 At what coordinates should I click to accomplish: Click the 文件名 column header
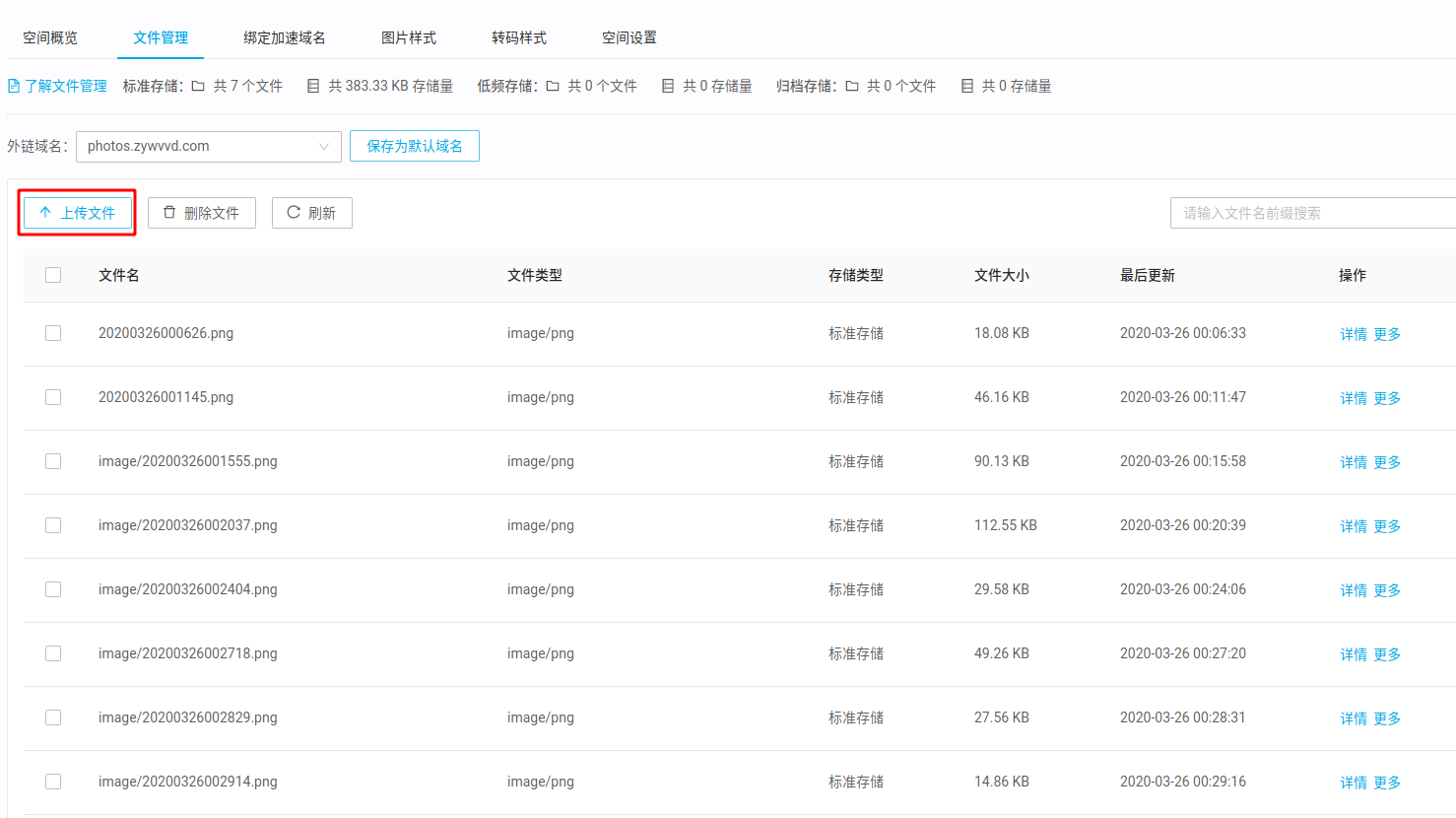(119, 275)
